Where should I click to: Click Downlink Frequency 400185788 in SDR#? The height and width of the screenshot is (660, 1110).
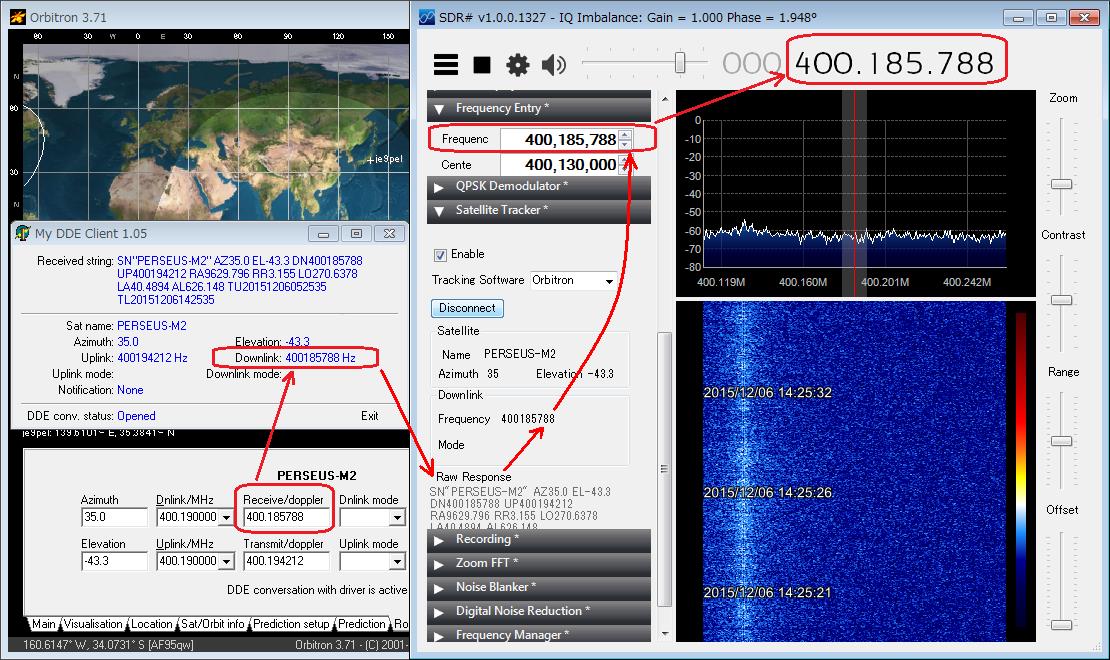pos(527,419)
